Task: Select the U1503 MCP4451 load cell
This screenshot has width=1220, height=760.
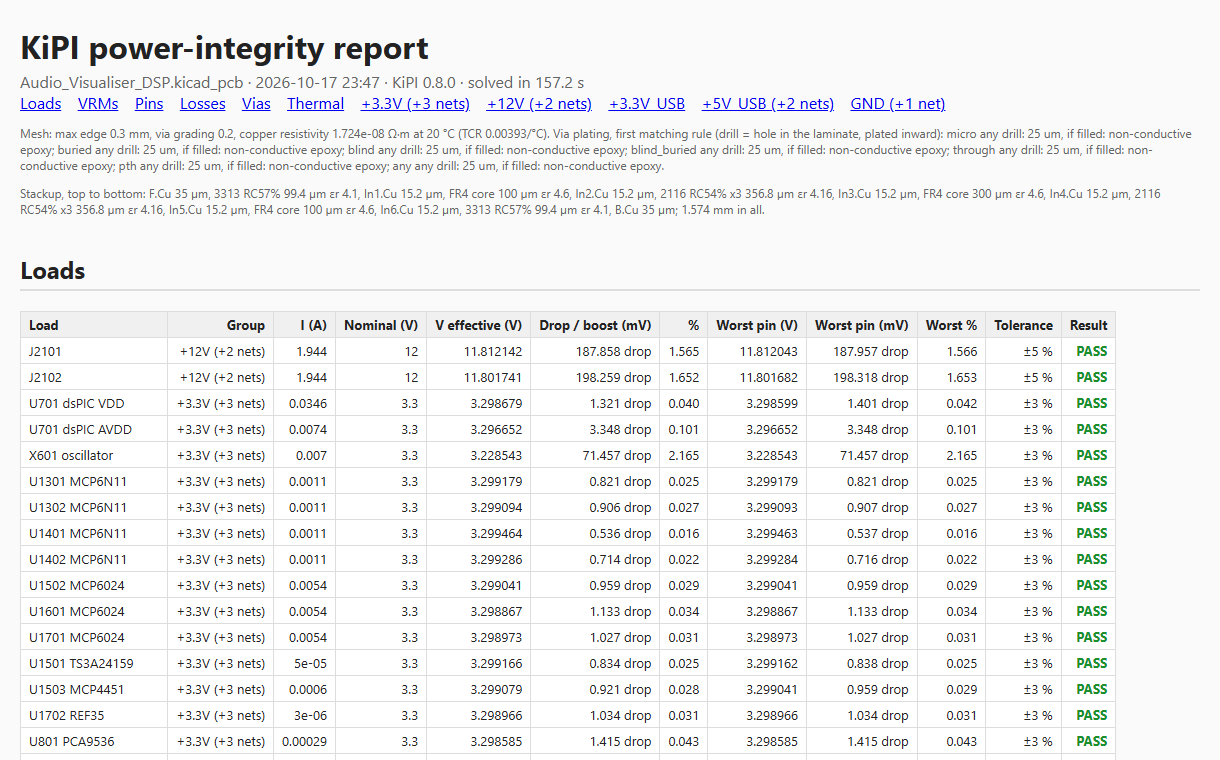Action: click(94, 689)
